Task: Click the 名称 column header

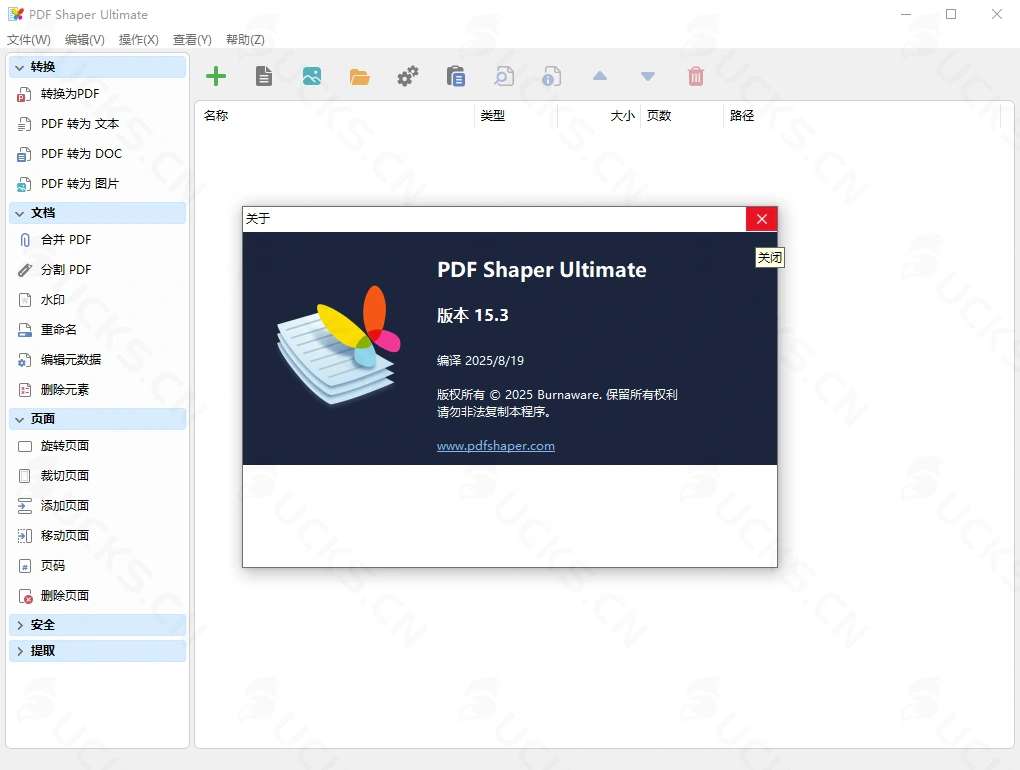Action: 216,115
